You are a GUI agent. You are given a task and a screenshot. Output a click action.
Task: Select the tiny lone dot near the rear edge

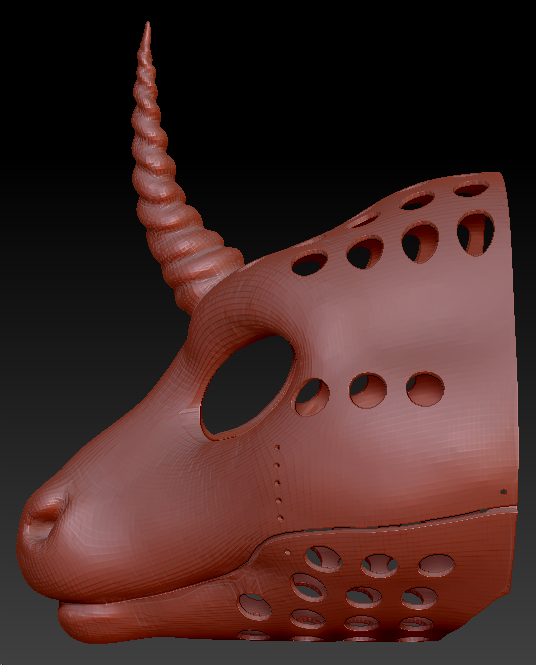click(503, 492)
